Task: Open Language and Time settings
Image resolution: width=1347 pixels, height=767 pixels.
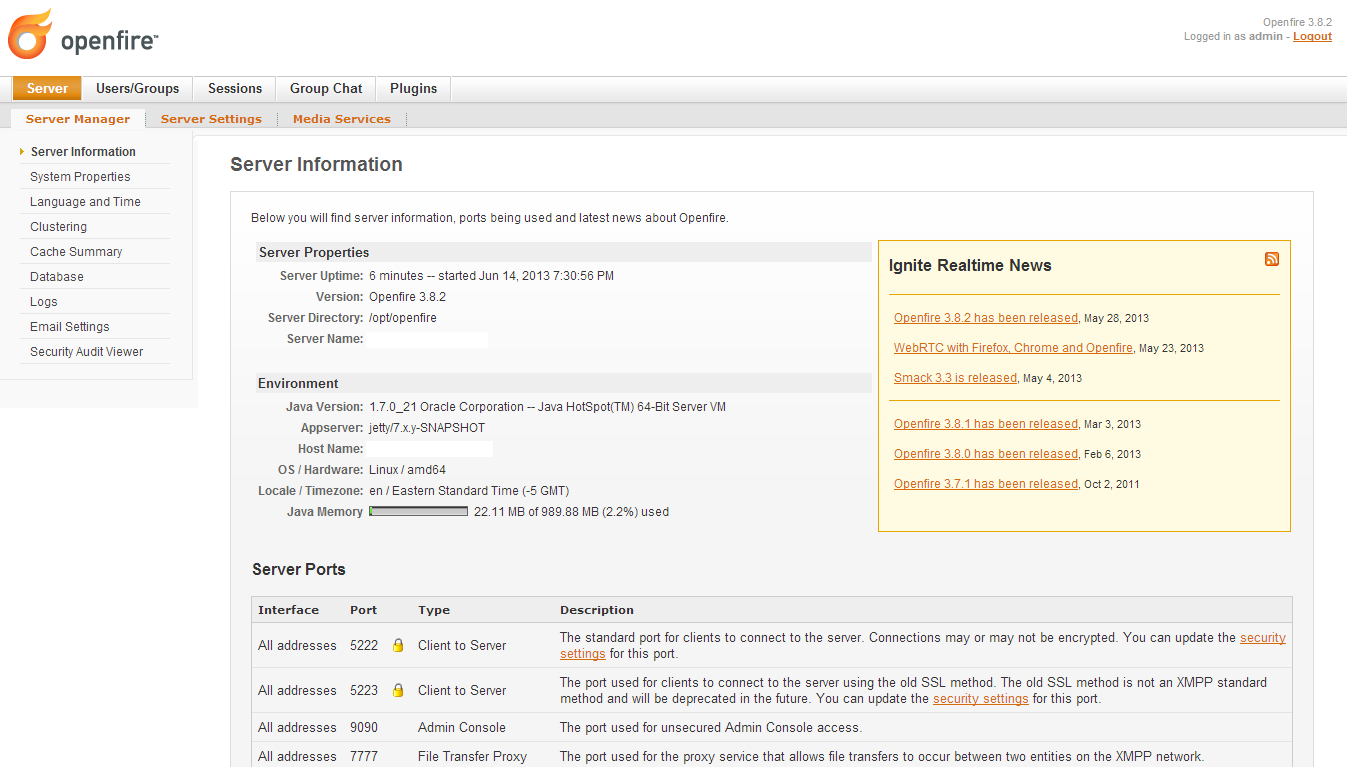Action: (x=85, y=201)
